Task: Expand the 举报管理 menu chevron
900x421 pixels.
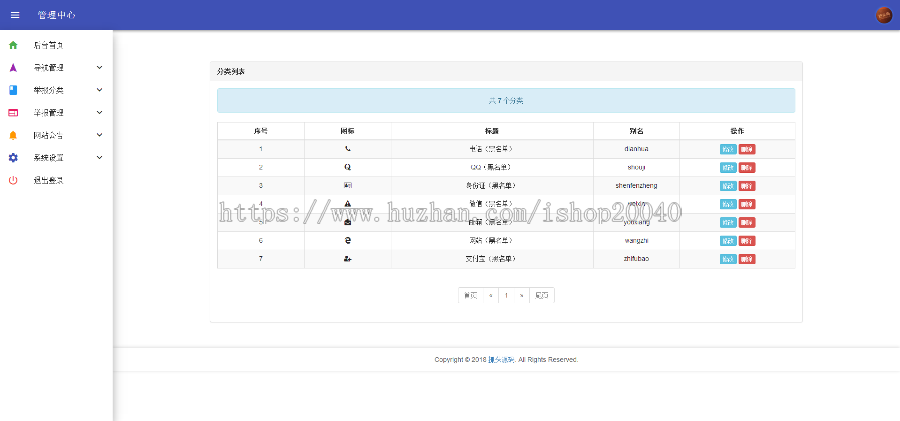Action: point(99,113)
